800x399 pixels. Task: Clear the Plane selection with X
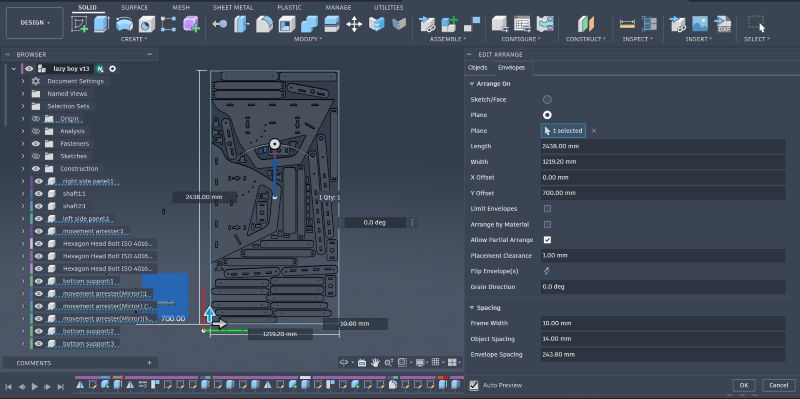click(x=594, y=131)
